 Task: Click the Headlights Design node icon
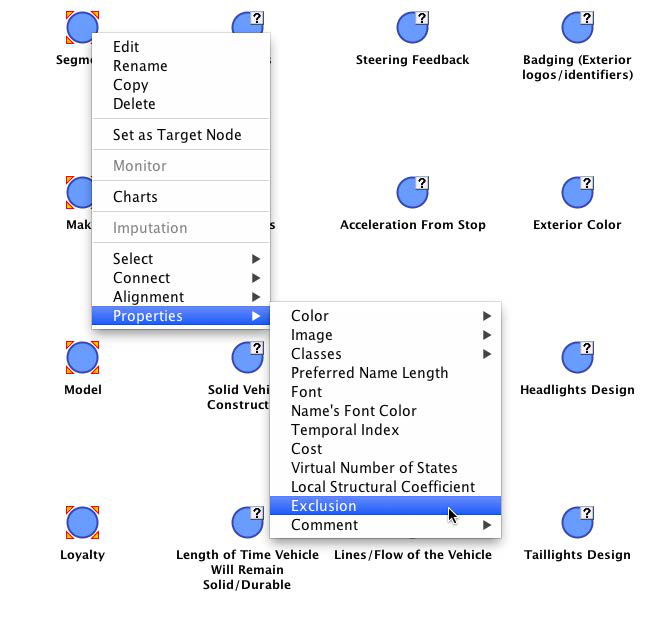tap(577, 358)
